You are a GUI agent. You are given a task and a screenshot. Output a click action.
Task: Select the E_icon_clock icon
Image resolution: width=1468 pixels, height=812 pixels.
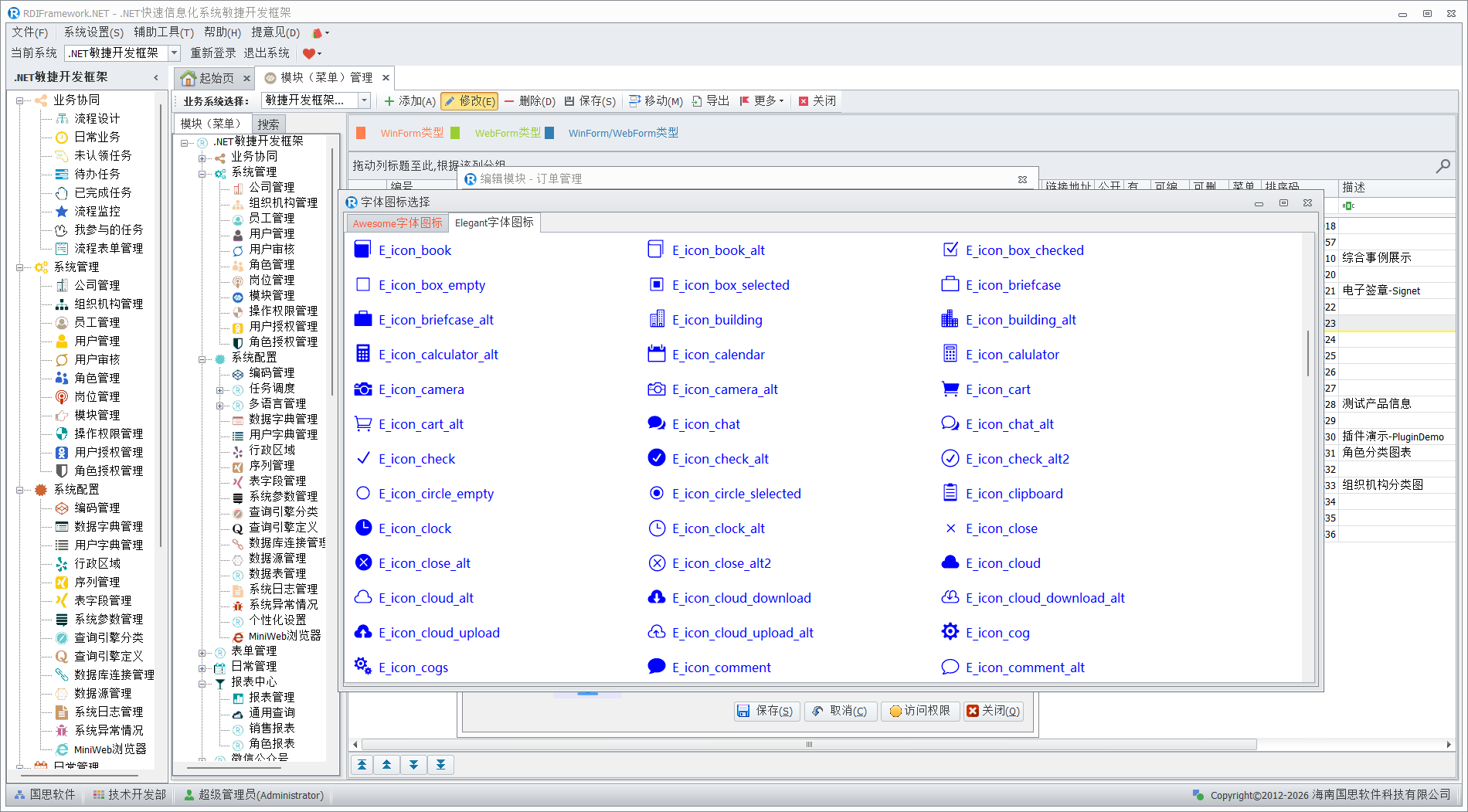point(414,528)
